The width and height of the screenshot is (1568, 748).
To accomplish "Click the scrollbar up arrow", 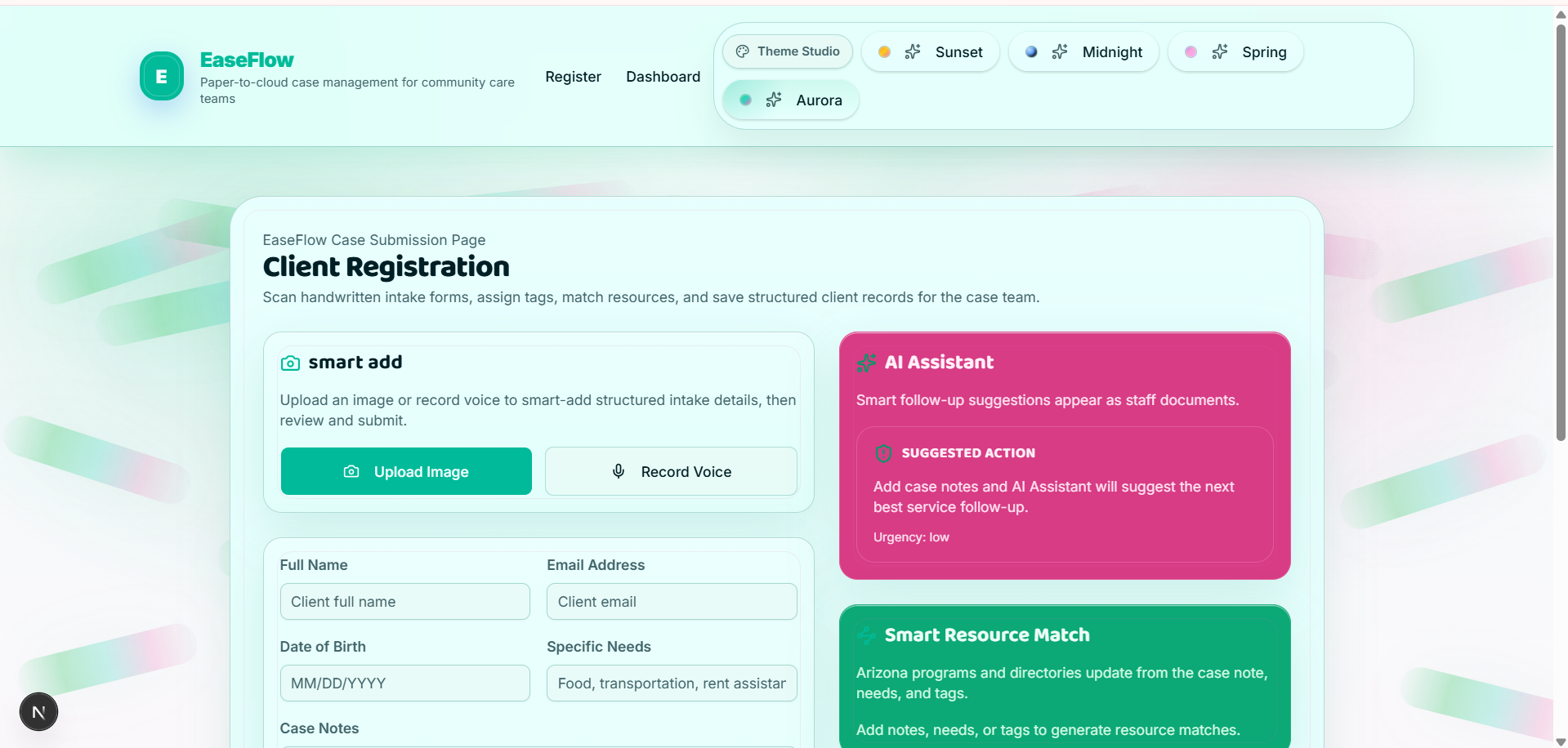I will (1561, 15).
